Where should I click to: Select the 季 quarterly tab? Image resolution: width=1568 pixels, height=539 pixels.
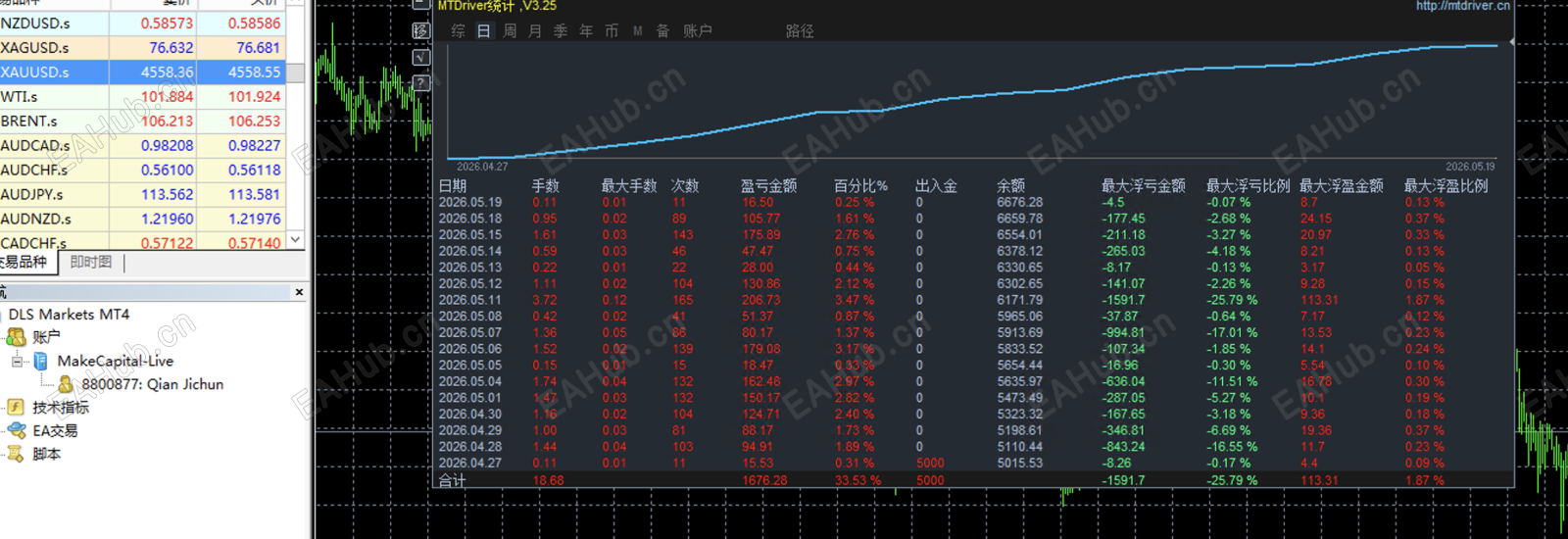pyautogui.click(x=561, y=31)
